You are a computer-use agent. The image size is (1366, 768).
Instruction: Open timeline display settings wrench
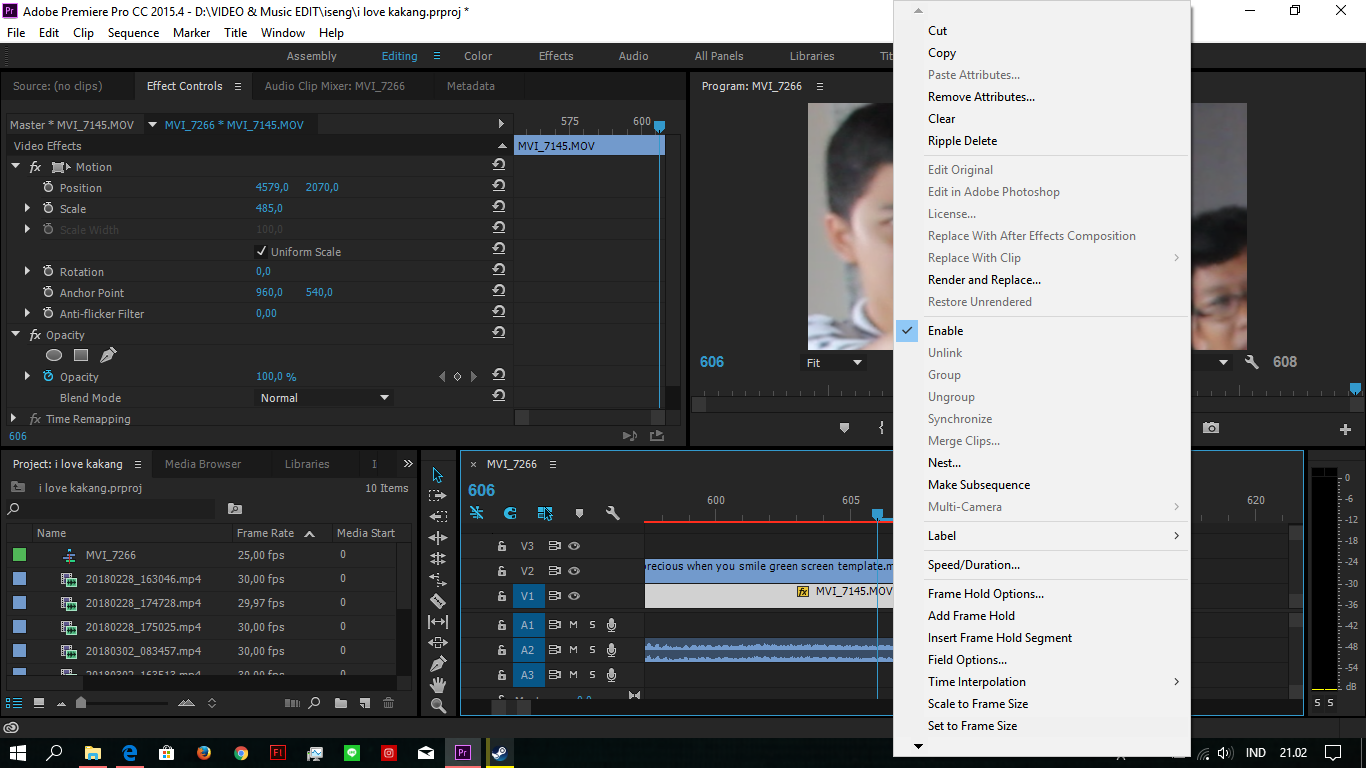[x=613, y=513]
